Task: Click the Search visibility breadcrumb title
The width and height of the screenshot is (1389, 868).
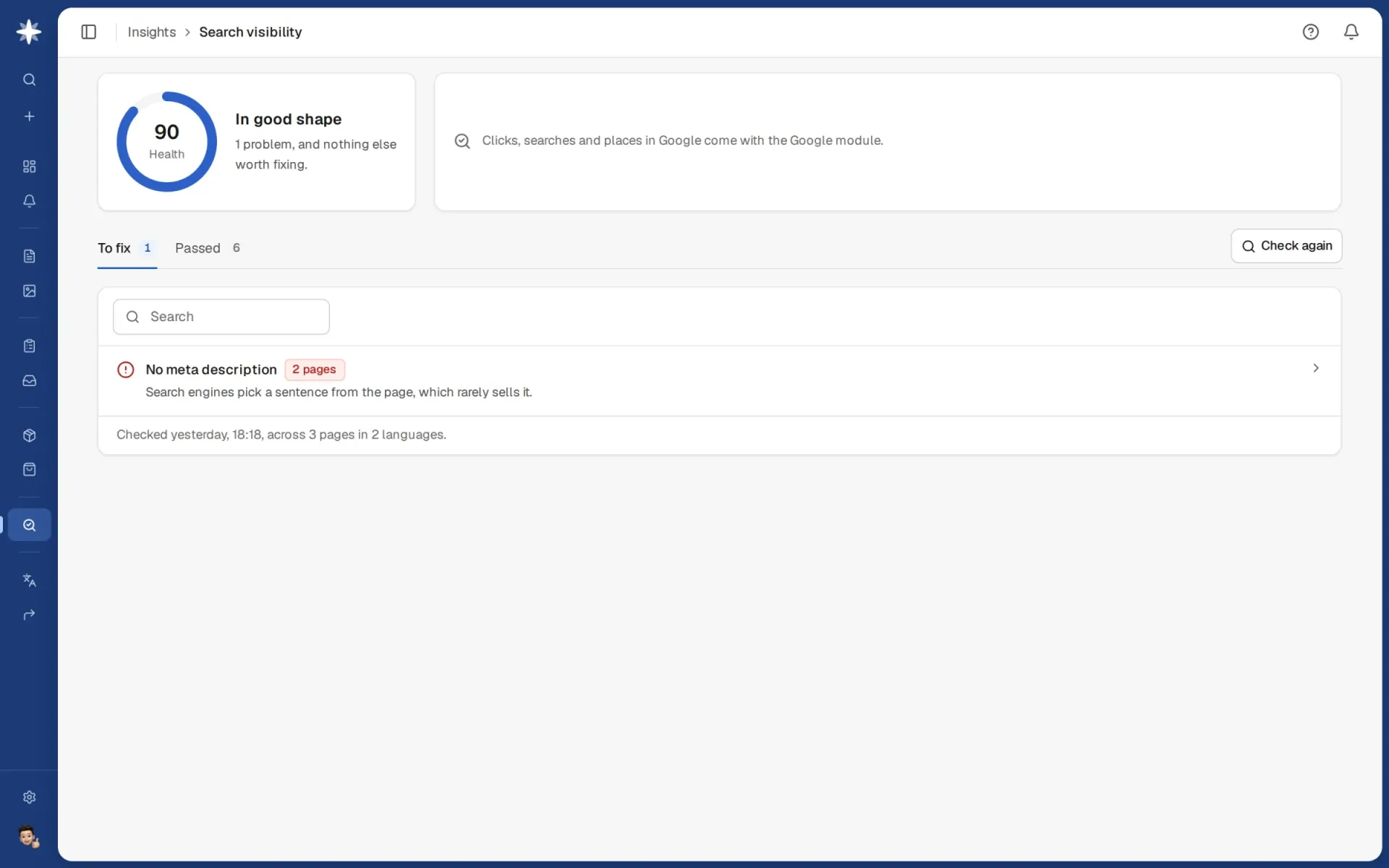Action: [250, 32]
